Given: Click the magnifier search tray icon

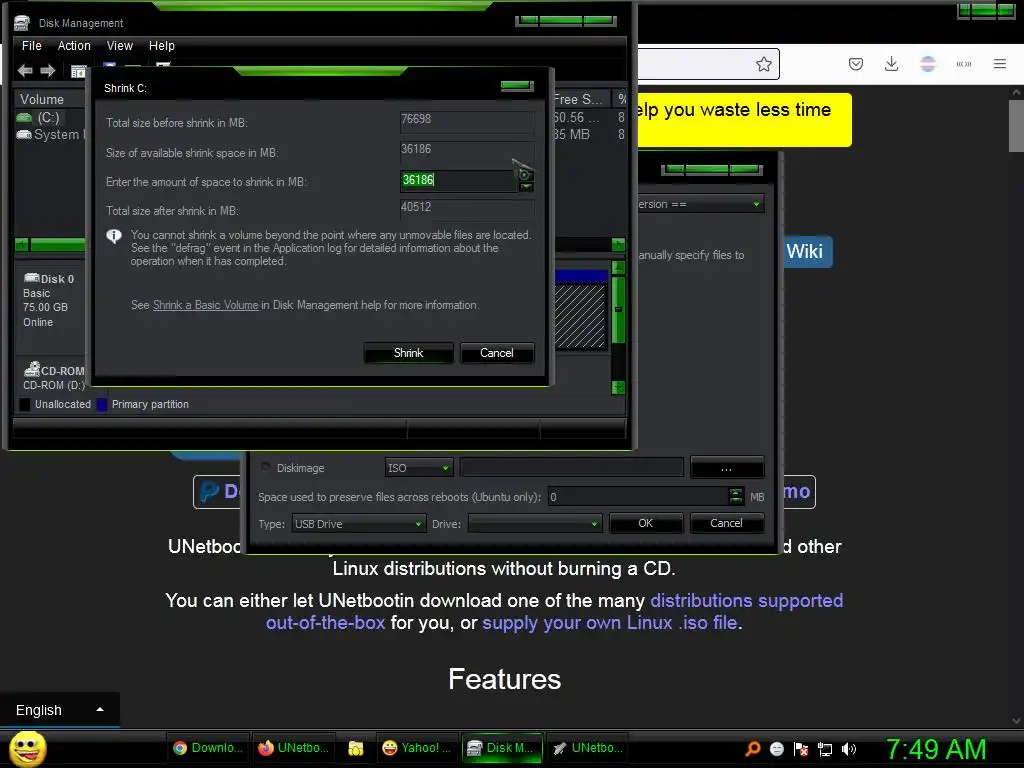Looking at the screenshot, I should click(x=752, y=749).
